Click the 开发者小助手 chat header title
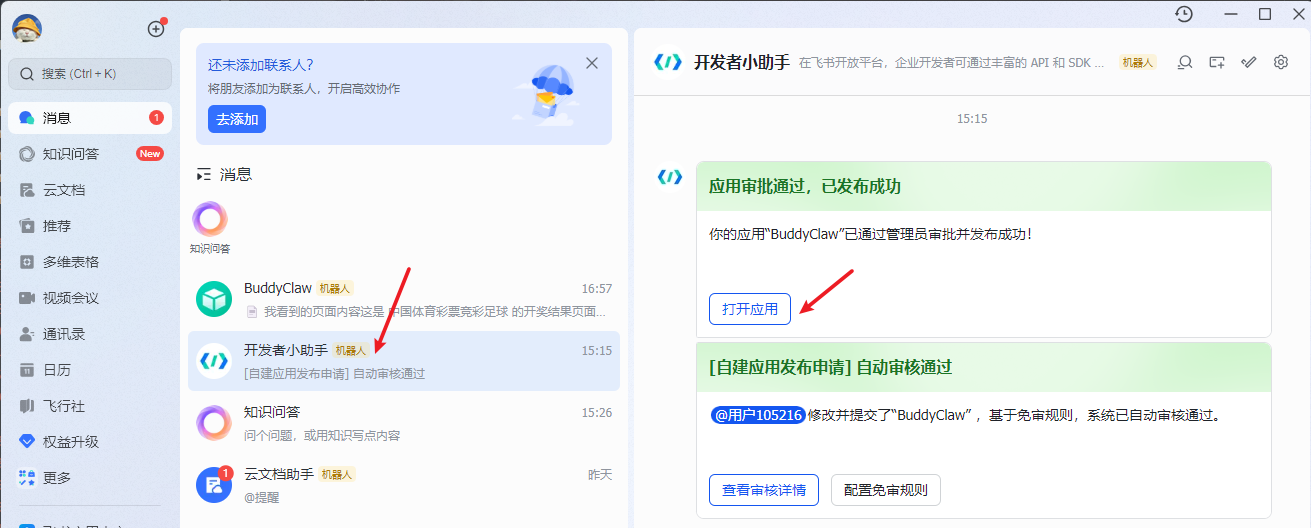This screenshot has width=1311, height=528. [x=741, y=62]
